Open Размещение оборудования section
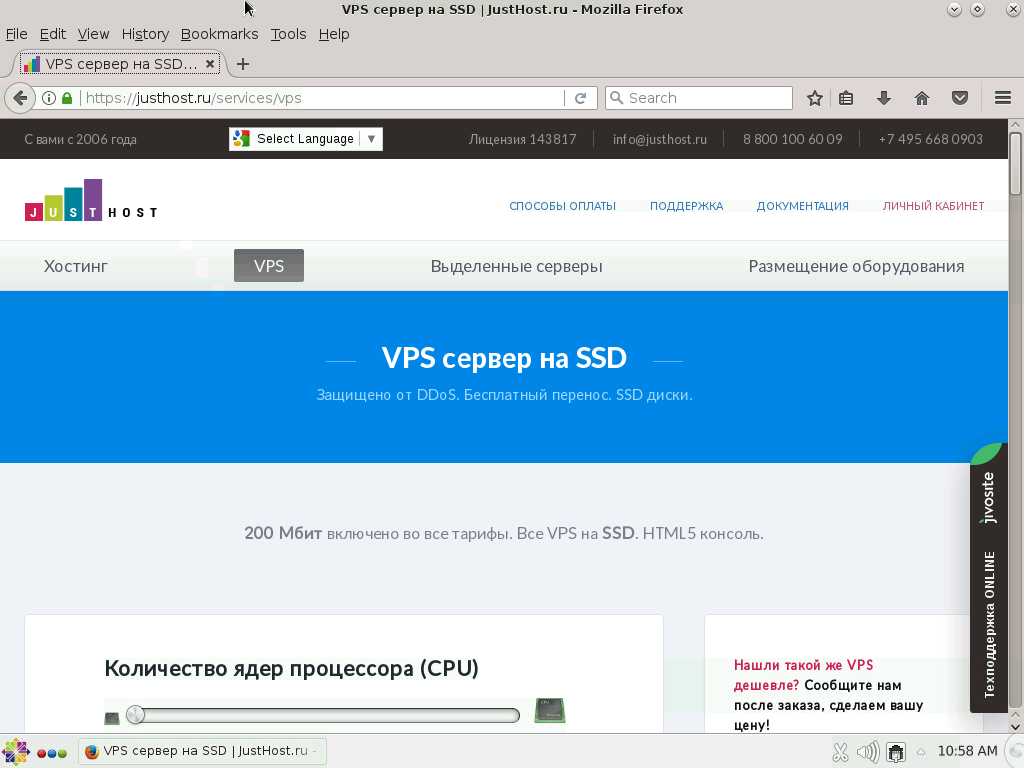The width and height of the screenshot is (1024, 768). (x=856, y=266)
